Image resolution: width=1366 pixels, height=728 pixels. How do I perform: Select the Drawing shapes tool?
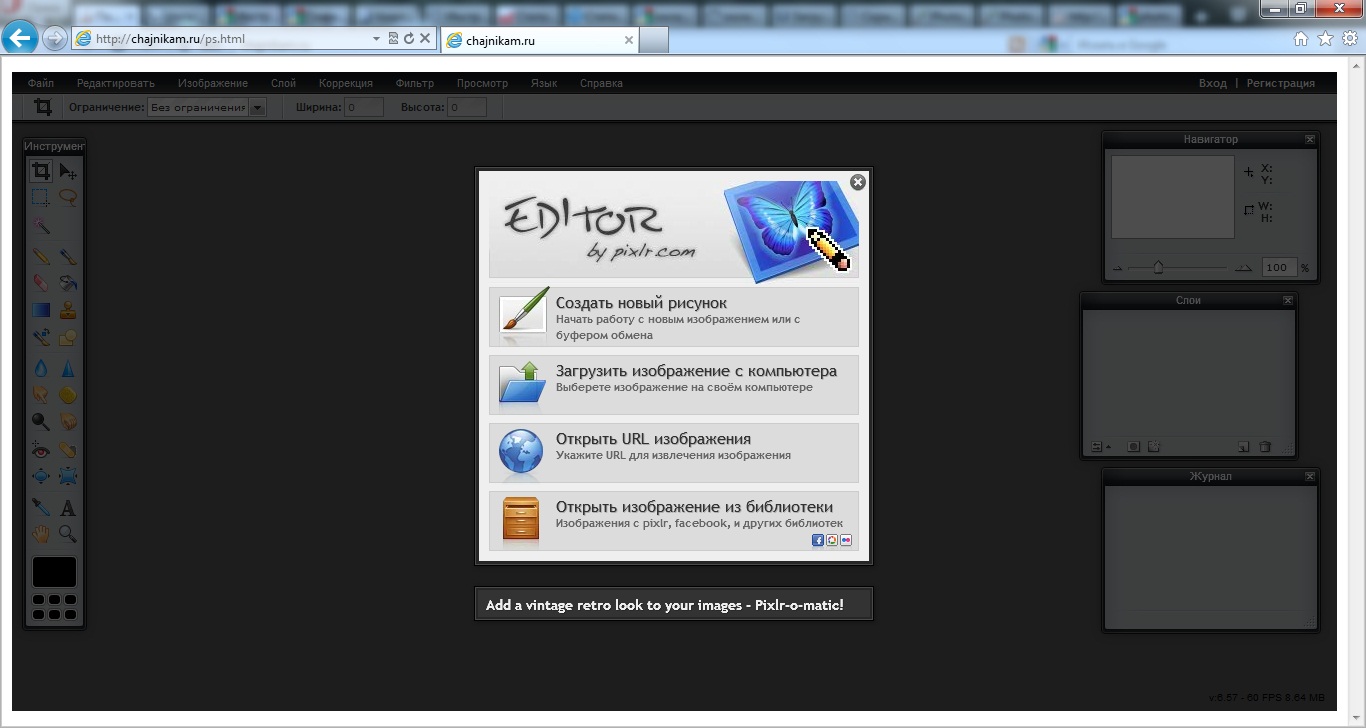68,338
